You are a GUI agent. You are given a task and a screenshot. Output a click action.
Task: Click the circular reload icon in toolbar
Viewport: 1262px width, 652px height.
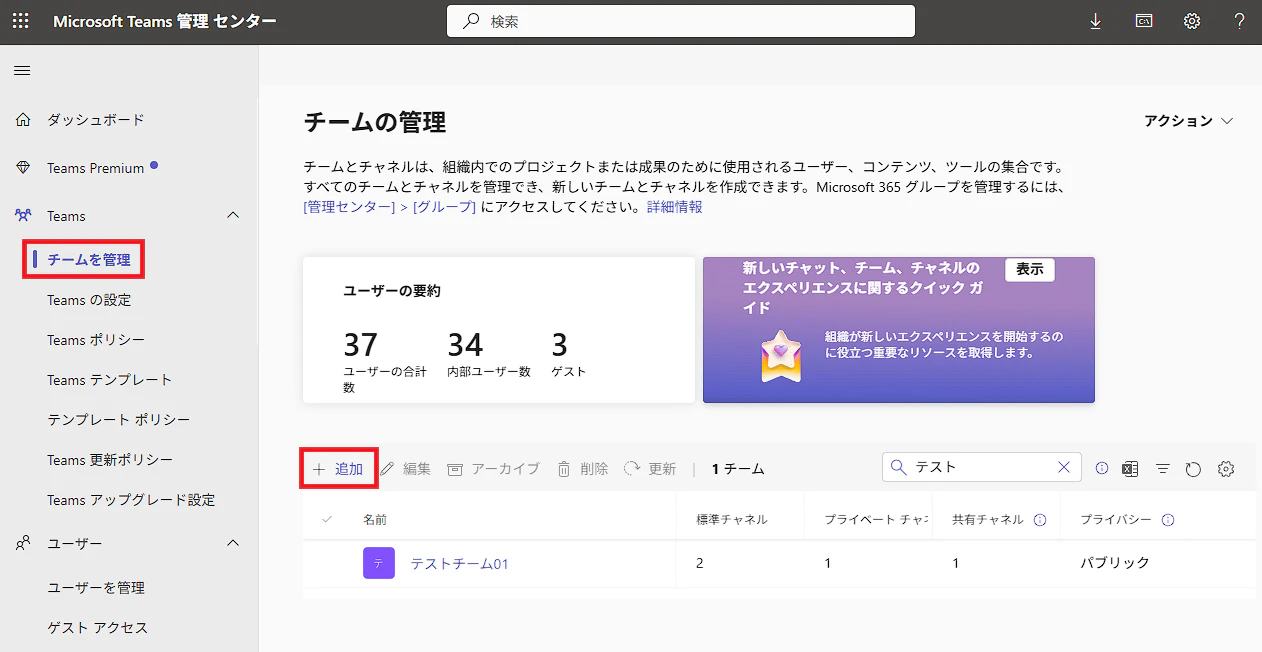(1193, 469)
